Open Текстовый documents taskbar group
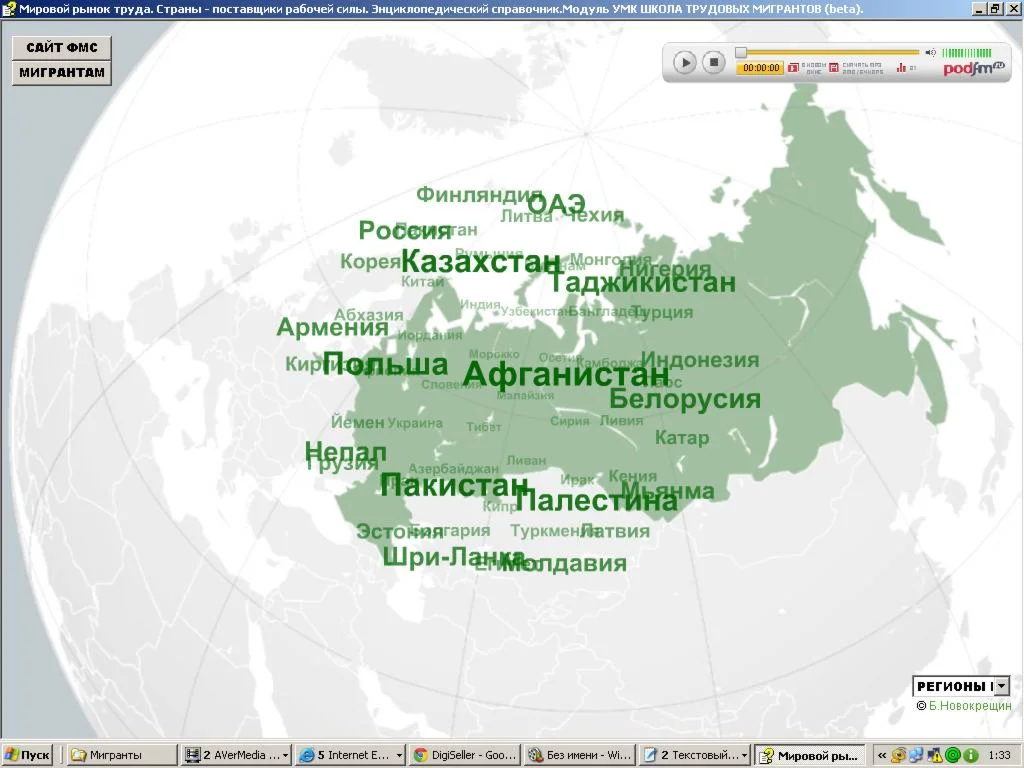 pyautogui.click(x=694, y=755)
